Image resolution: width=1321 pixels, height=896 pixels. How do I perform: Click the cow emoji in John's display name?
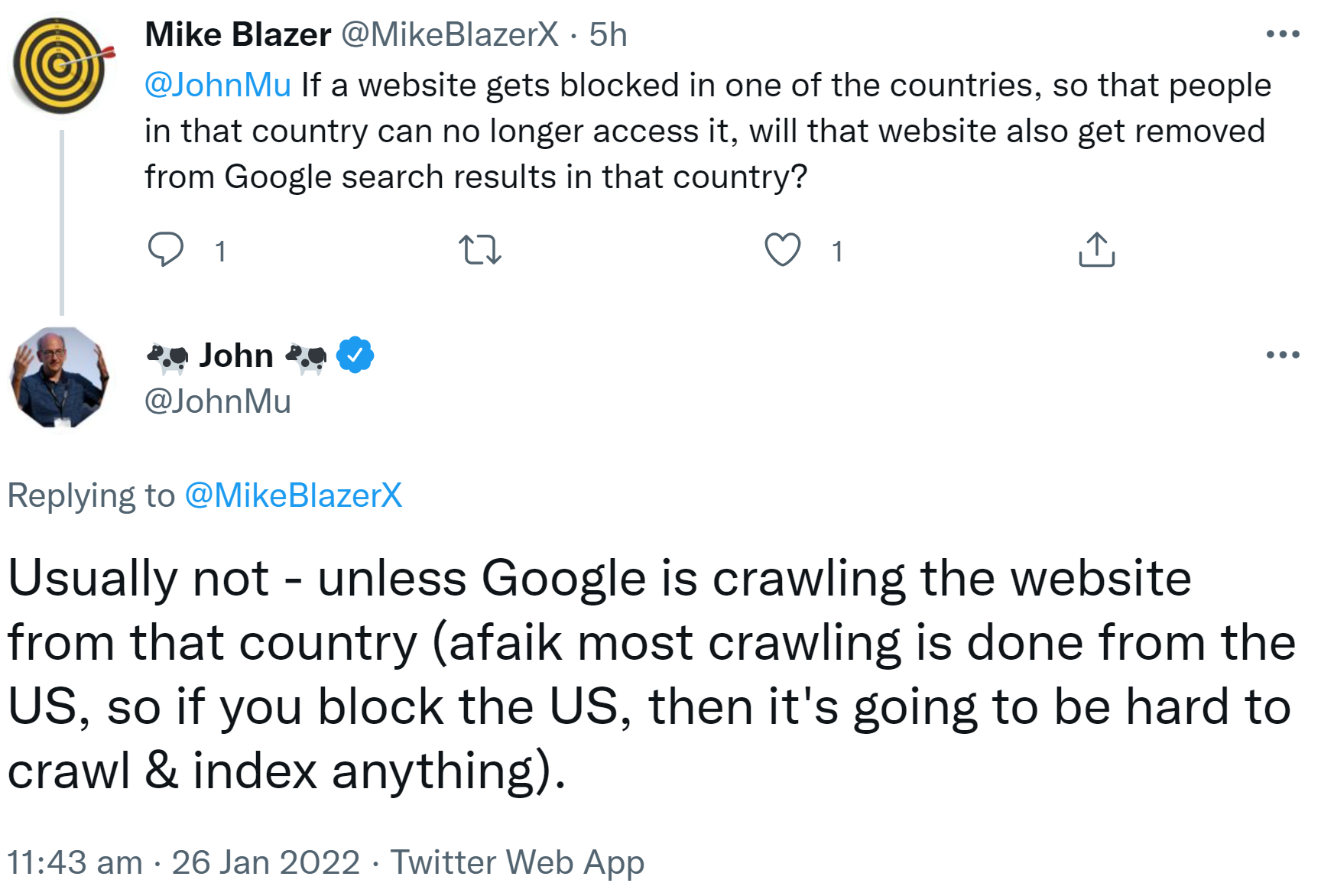coord(167,355)
